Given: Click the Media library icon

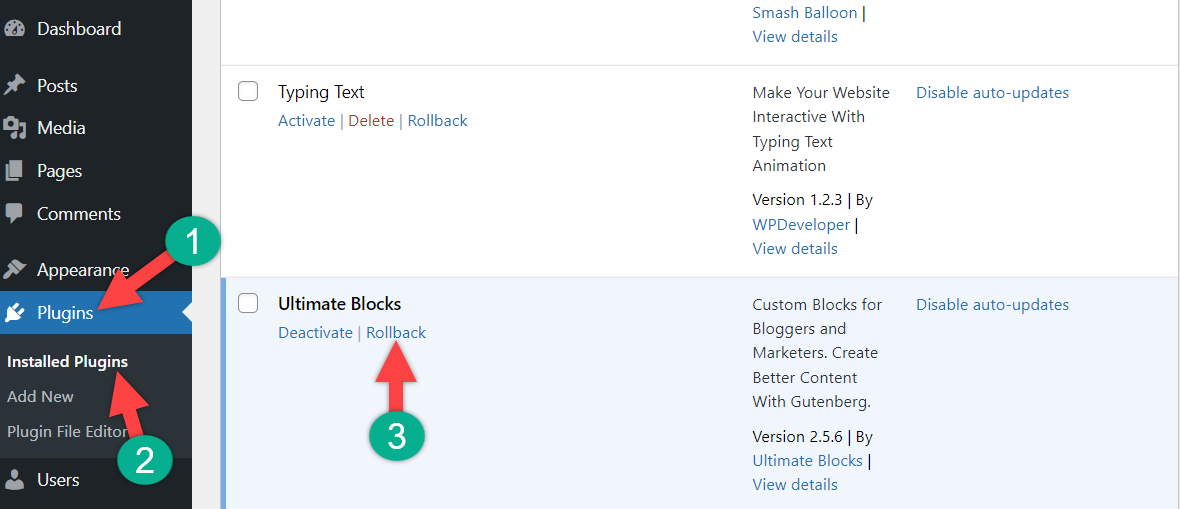Looking at the screenshot, I should pos(14,128).
